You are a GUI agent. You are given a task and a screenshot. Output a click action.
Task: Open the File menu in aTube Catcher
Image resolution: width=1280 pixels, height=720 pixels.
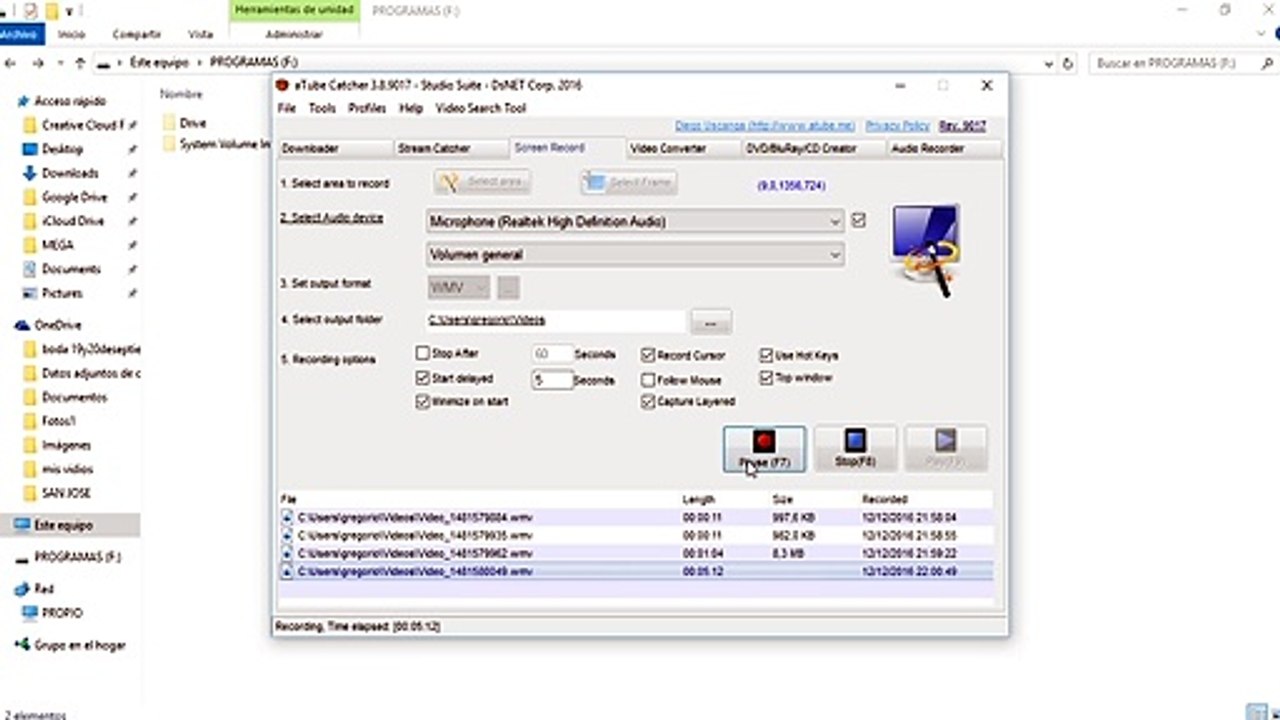(x=287, y=108)
